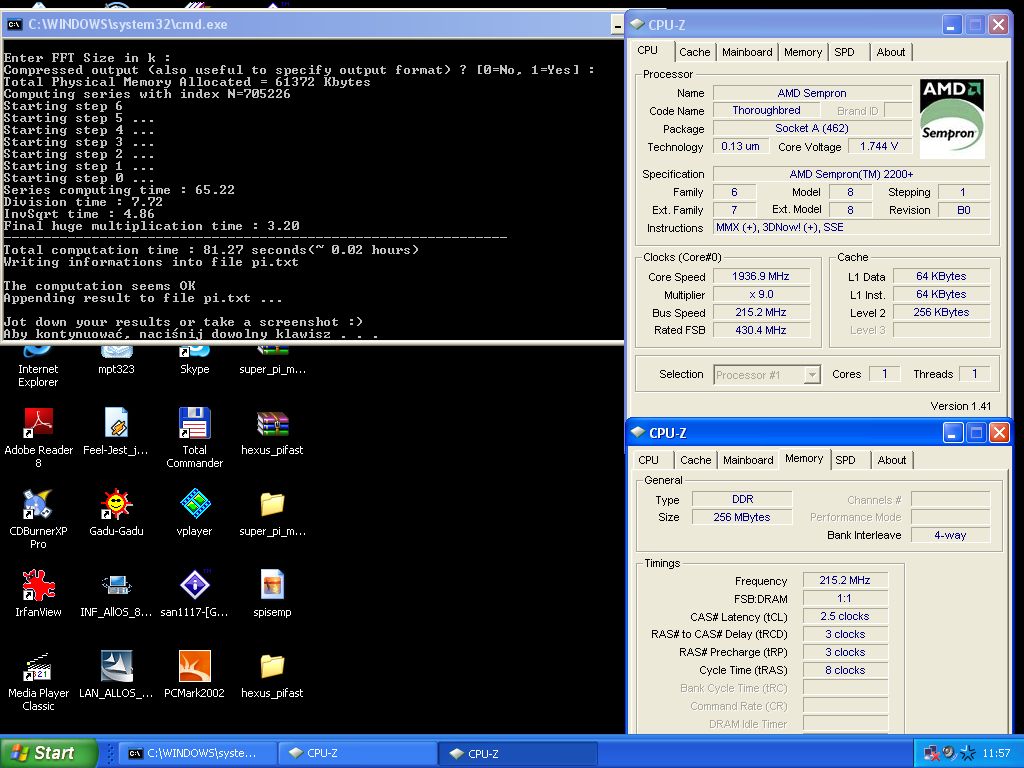This screenshot has width=1024, height=768.
Task: Activate the first CPU-Z taskbar button
Action: (x=357, y=753)
